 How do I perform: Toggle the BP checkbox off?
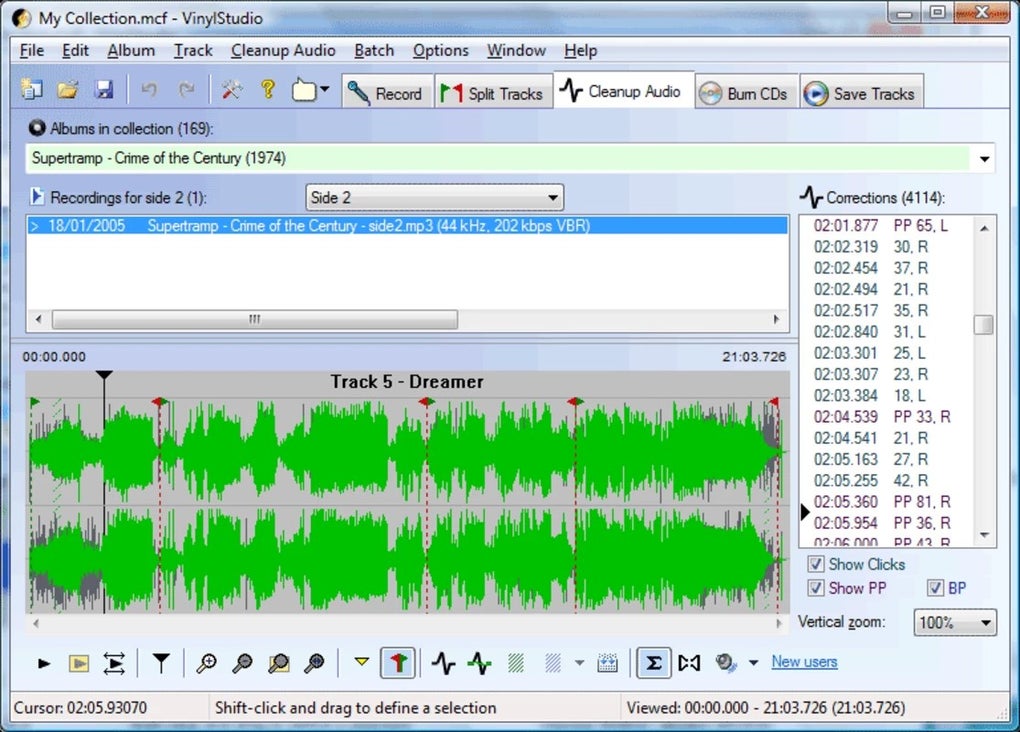tap(936, 588)
